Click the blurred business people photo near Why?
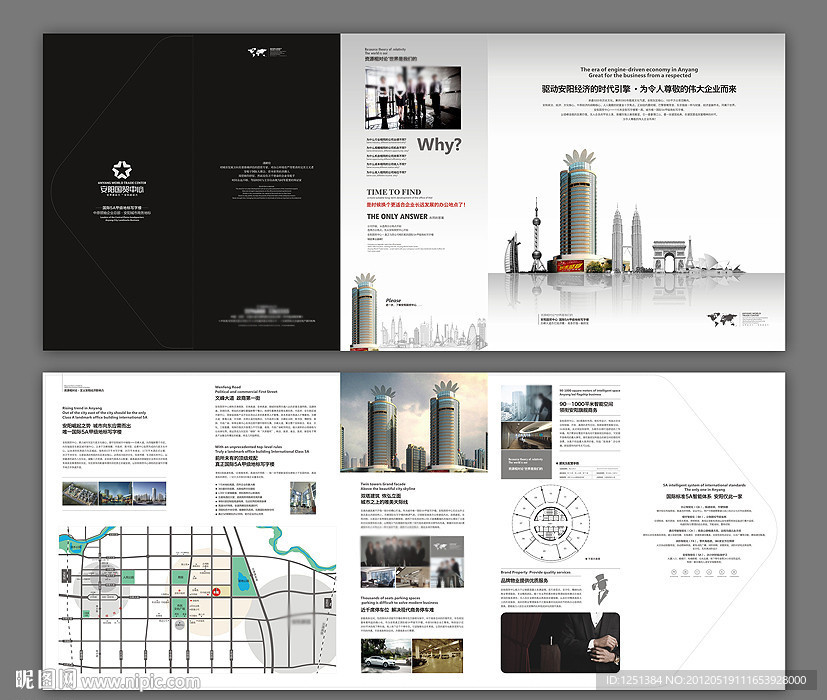The image size is (827, 700). pyautogui.click(x=413, y=99)
